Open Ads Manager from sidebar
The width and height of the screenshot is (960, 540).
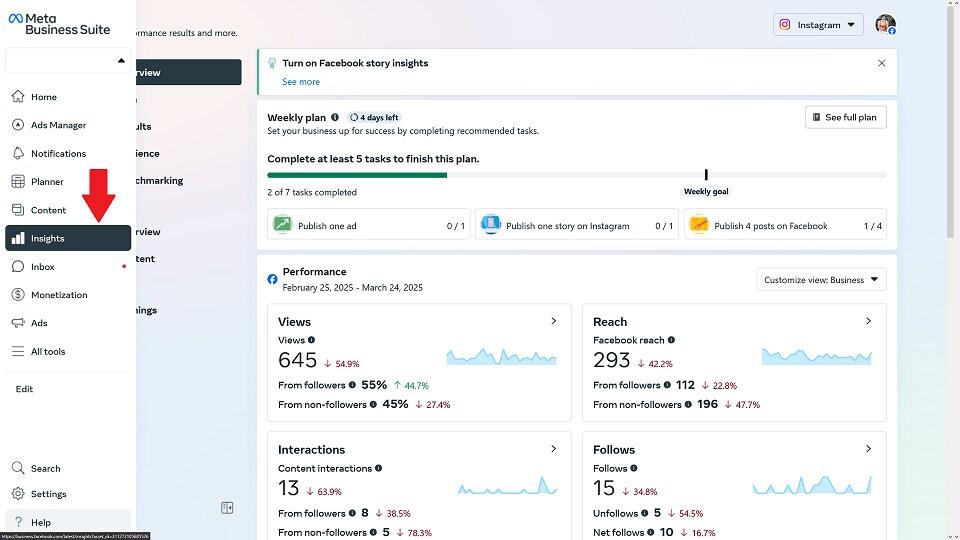17,125
